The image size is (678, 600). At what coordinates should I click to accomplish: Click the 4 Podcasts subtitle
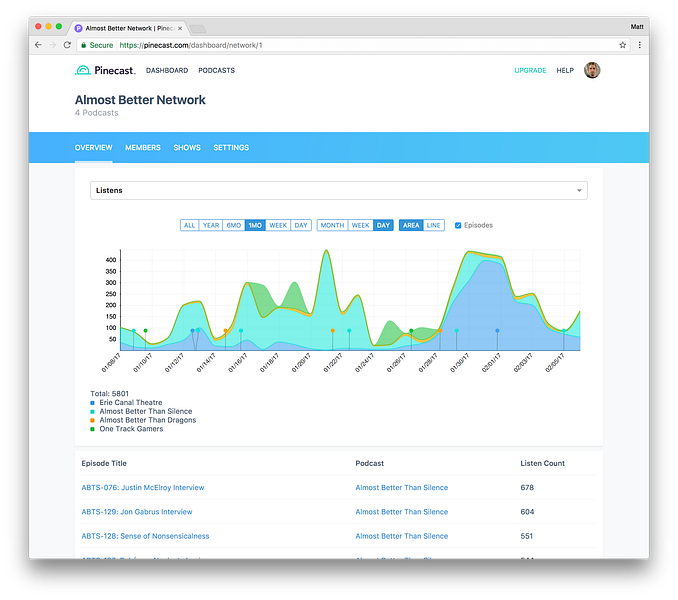coord(96,113)
